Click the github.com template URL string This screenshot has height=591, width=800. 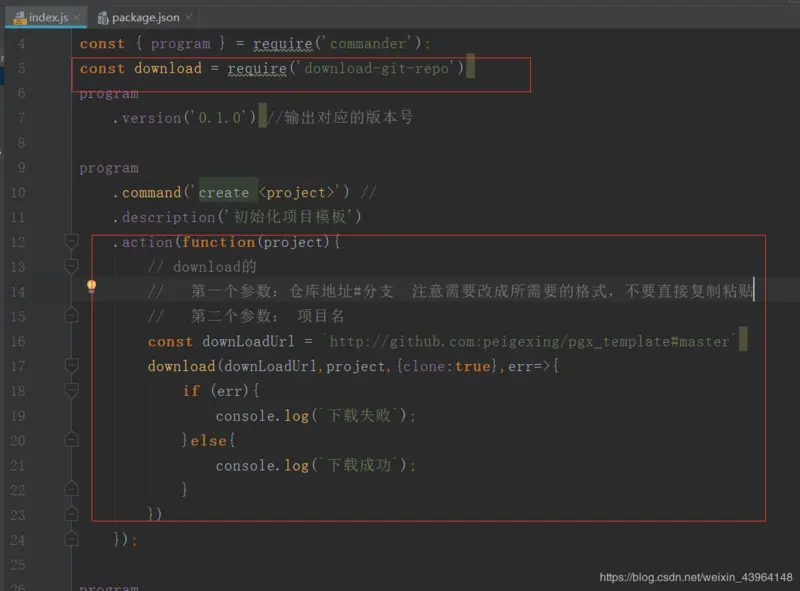click(x=530, y=341)
